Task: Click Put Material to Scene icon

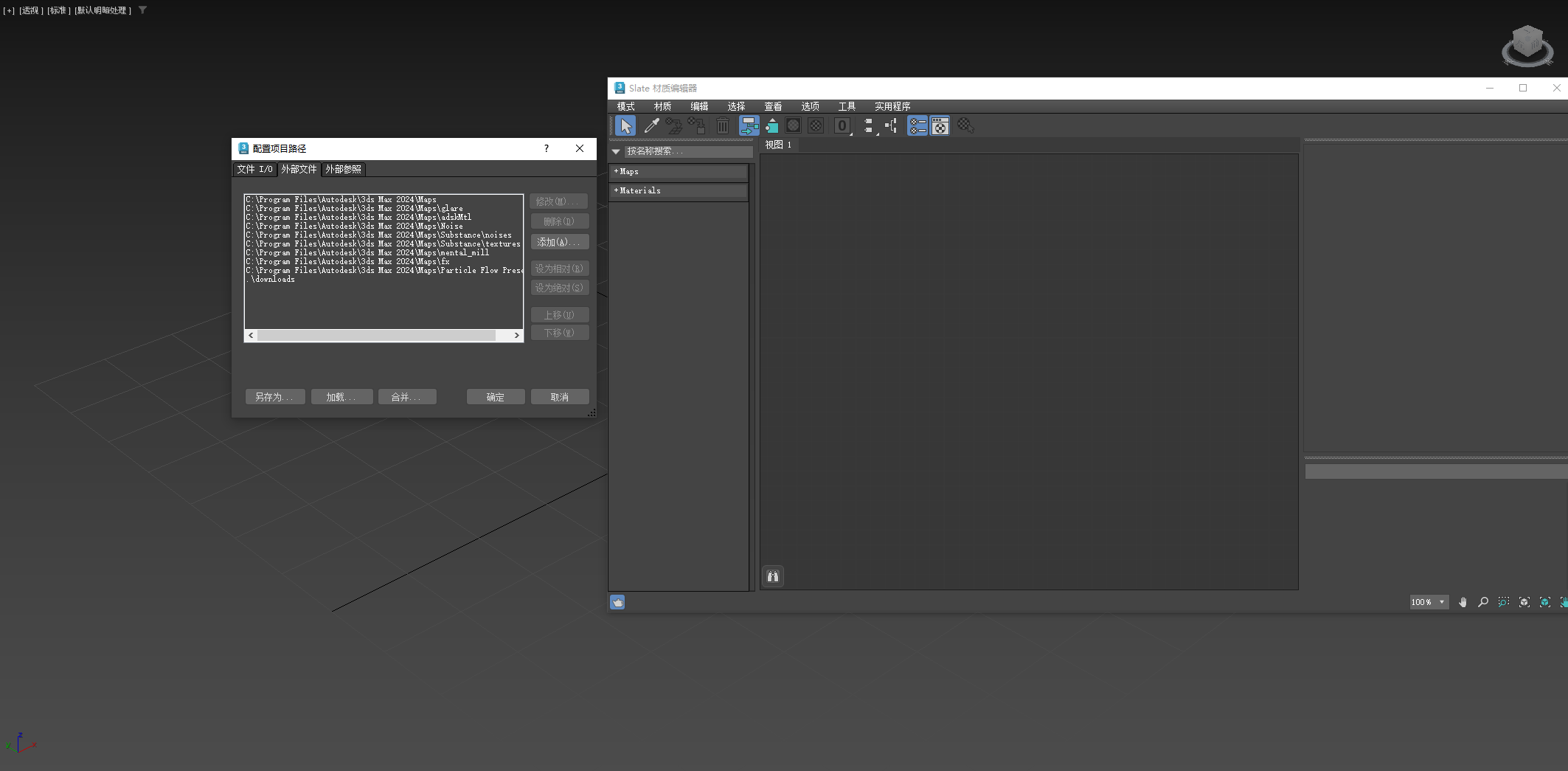Action: (673, 126)
